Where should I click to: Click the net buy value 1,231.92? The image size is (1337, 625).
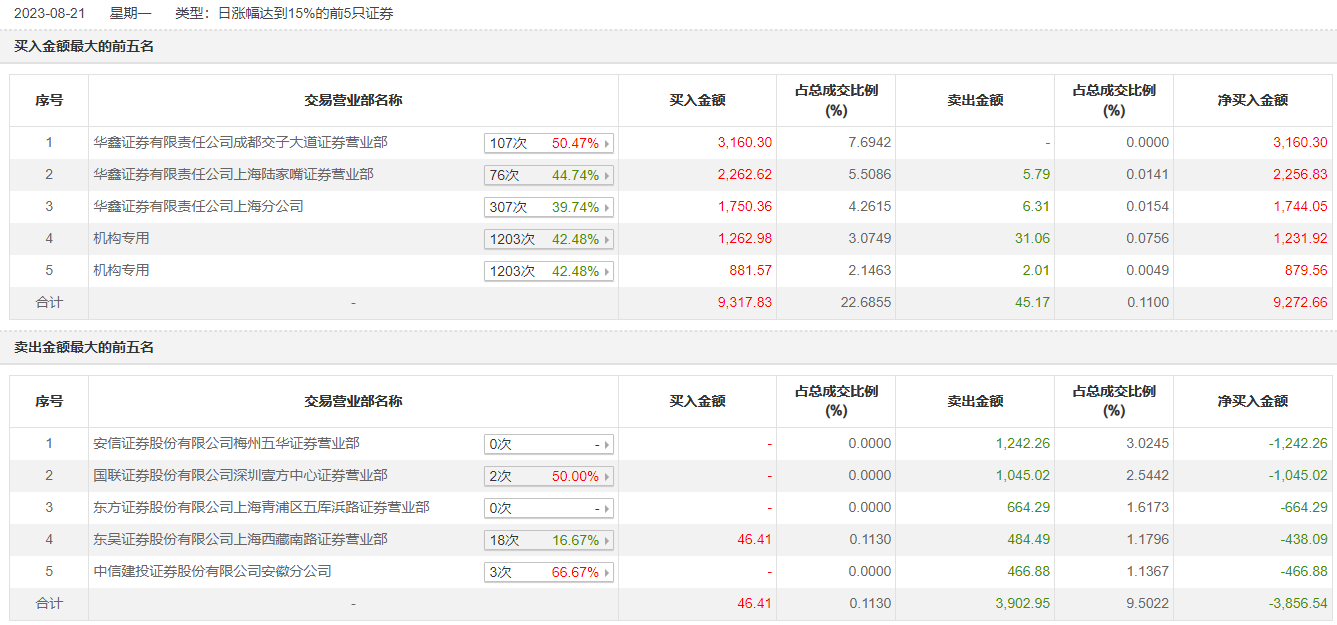coord(1300,239)
